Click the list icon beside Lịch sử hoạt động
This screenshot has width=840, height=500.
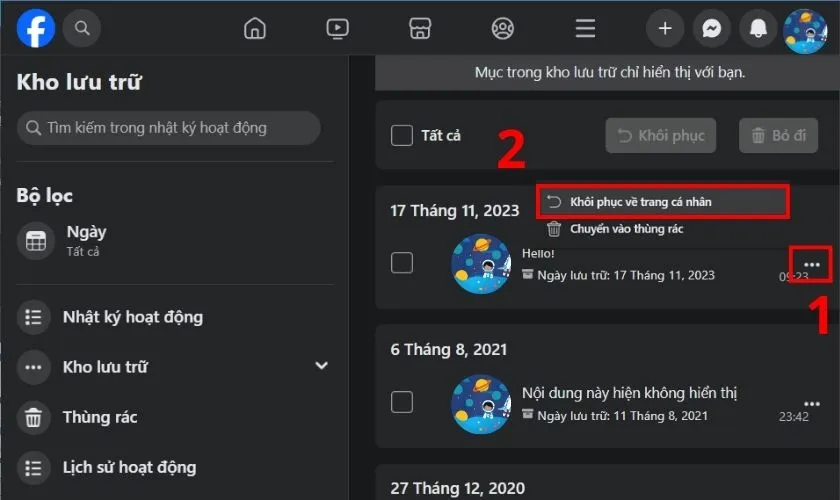pyautogui.click(x=33, y=468)
